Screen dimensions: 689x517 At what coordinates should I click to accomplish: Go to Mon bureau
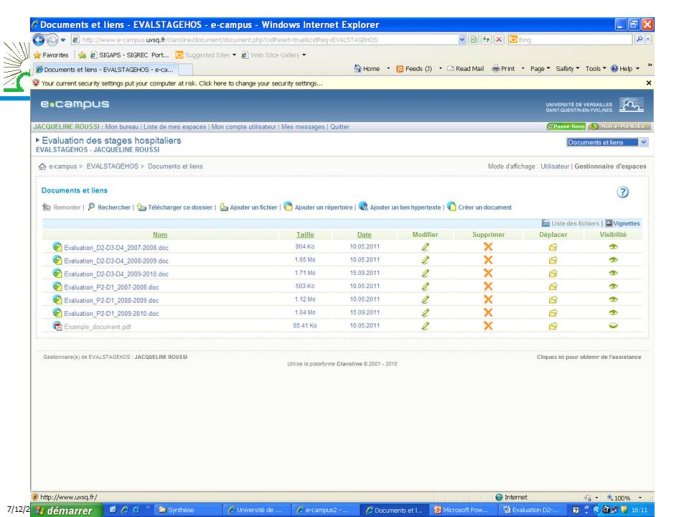122,127
